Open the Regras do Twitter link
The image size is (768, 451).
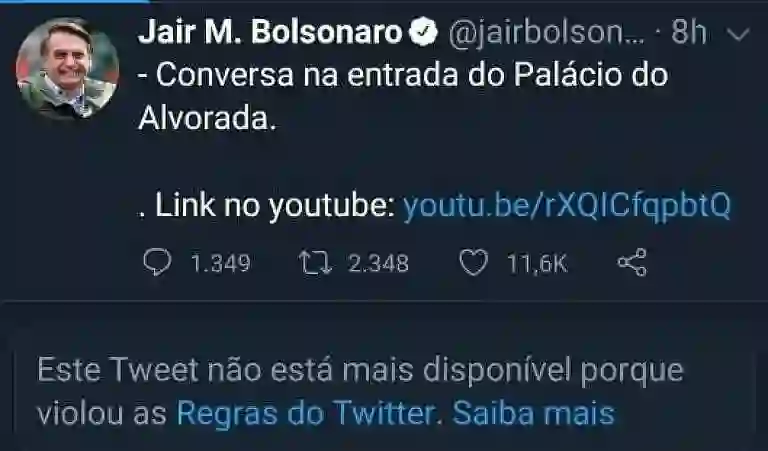click(x=306, y=413)
